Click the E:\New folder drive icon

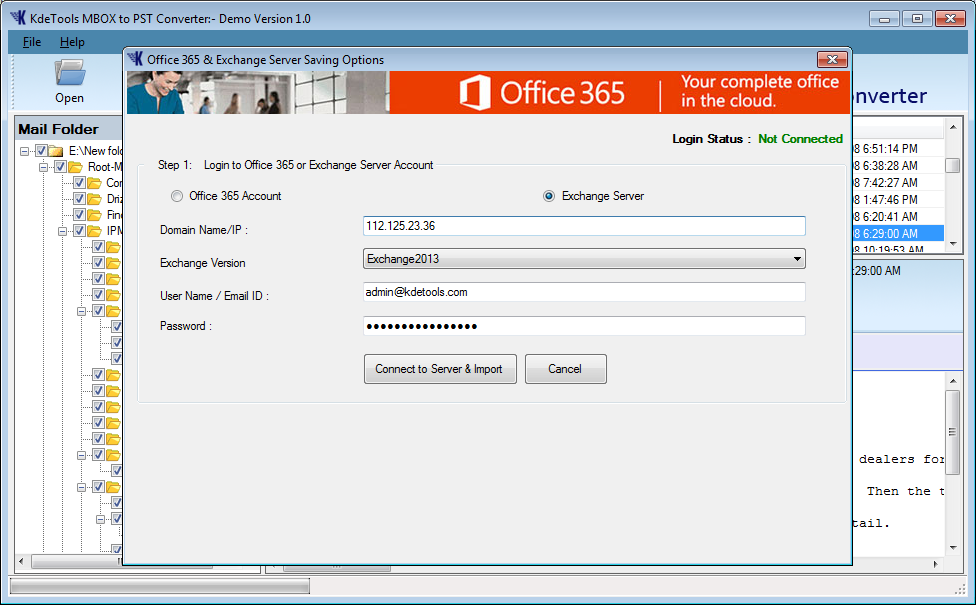56,151
